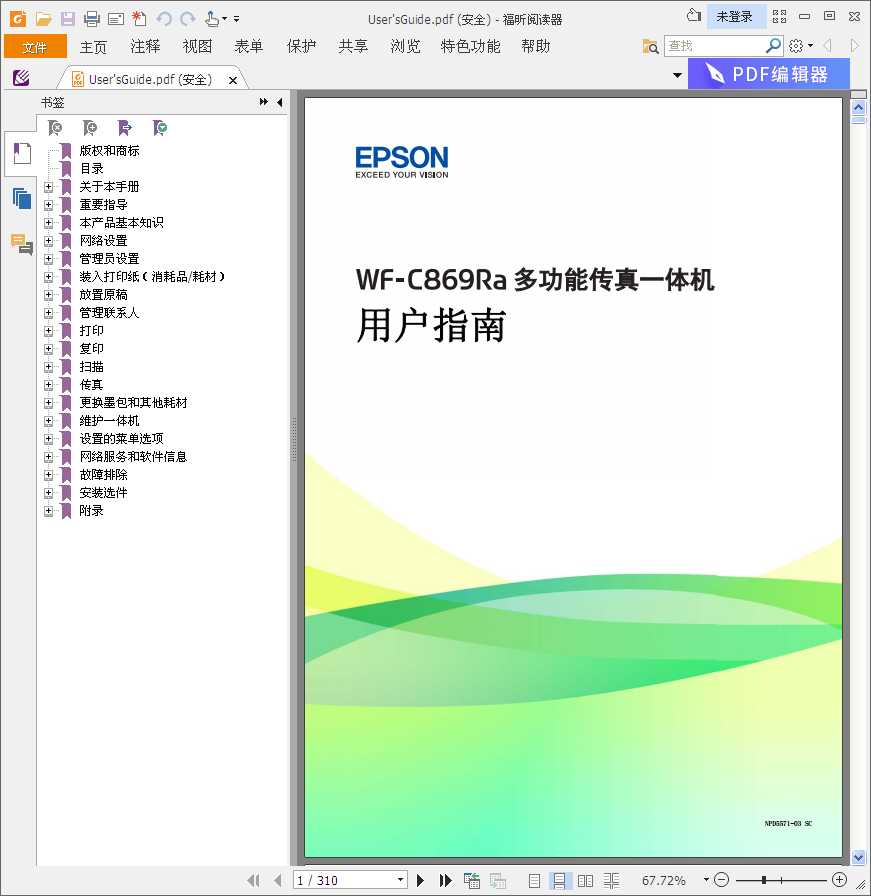Viewport: 871px width, 896px height.
Task: Open the tab list dropdown arrow
Action: pyautogui.click(x=677, y=75)
